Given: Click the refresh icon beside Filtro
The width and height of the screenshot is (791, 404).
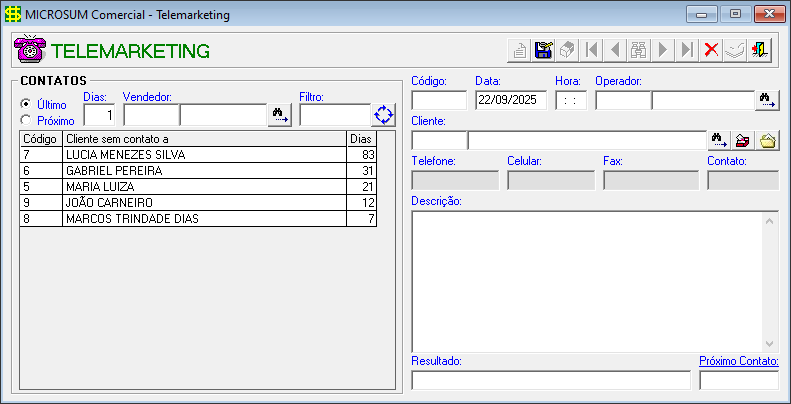Looking at the screenshot, I should [x=384, y=115].
